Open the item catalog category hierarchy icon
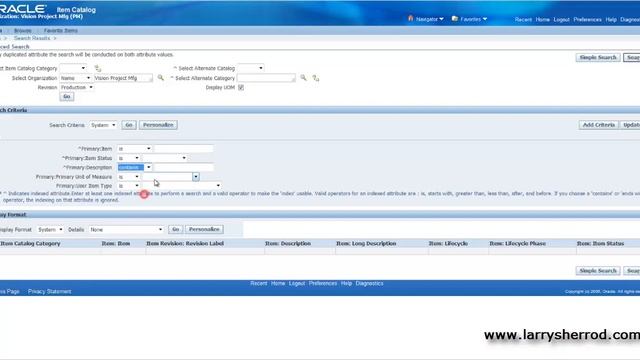640x360 pixels. click(x=98, y=68)
